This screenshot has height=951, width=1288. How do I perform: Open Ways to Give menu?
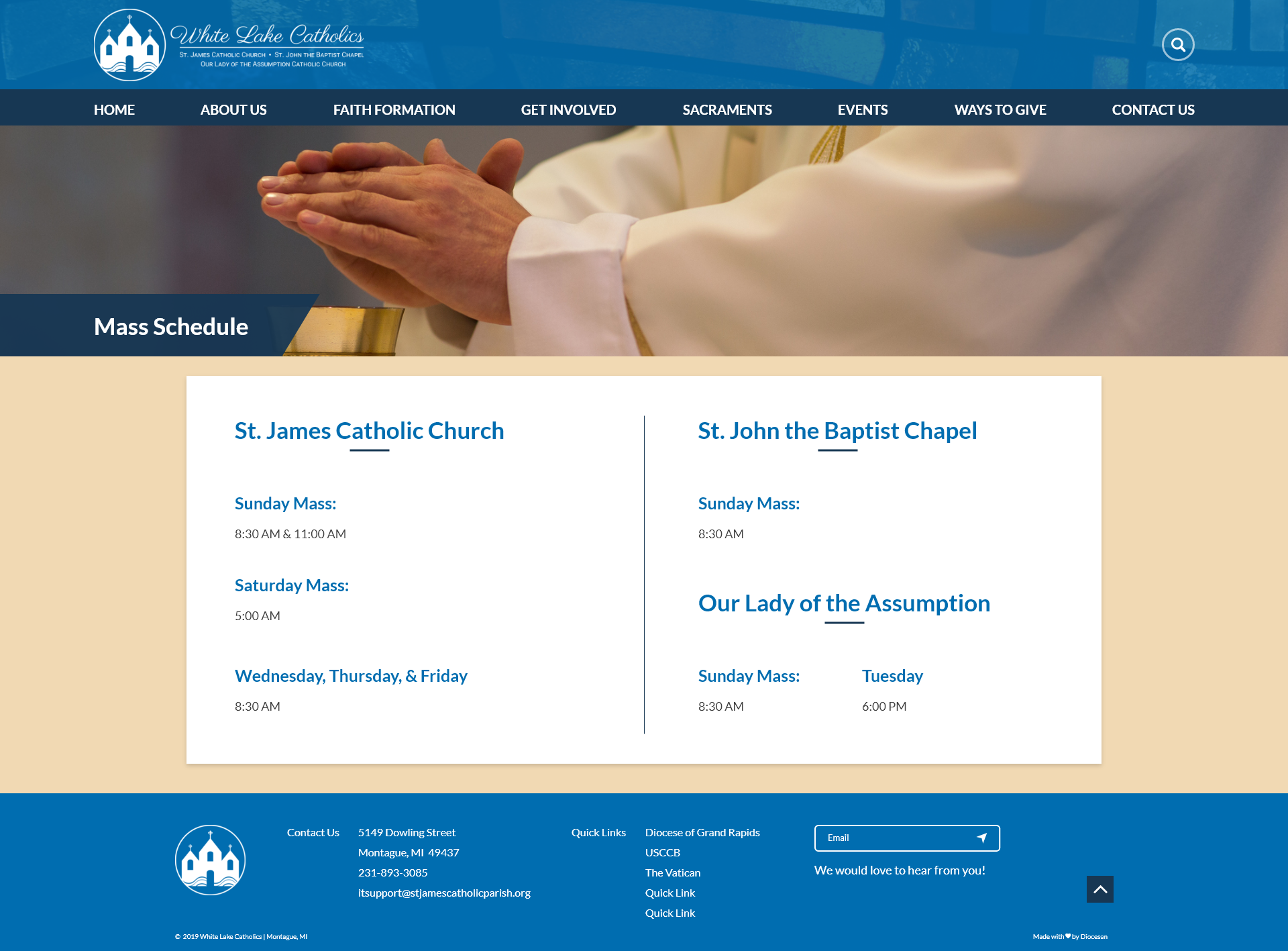pyautogui.click(x=1000, y=109)
